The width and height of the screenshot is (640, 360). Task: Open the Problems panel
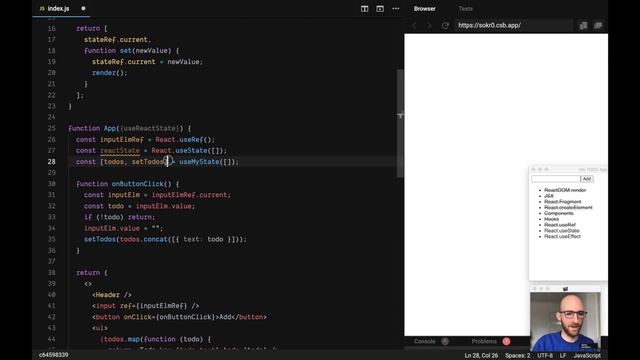[484, 341]
